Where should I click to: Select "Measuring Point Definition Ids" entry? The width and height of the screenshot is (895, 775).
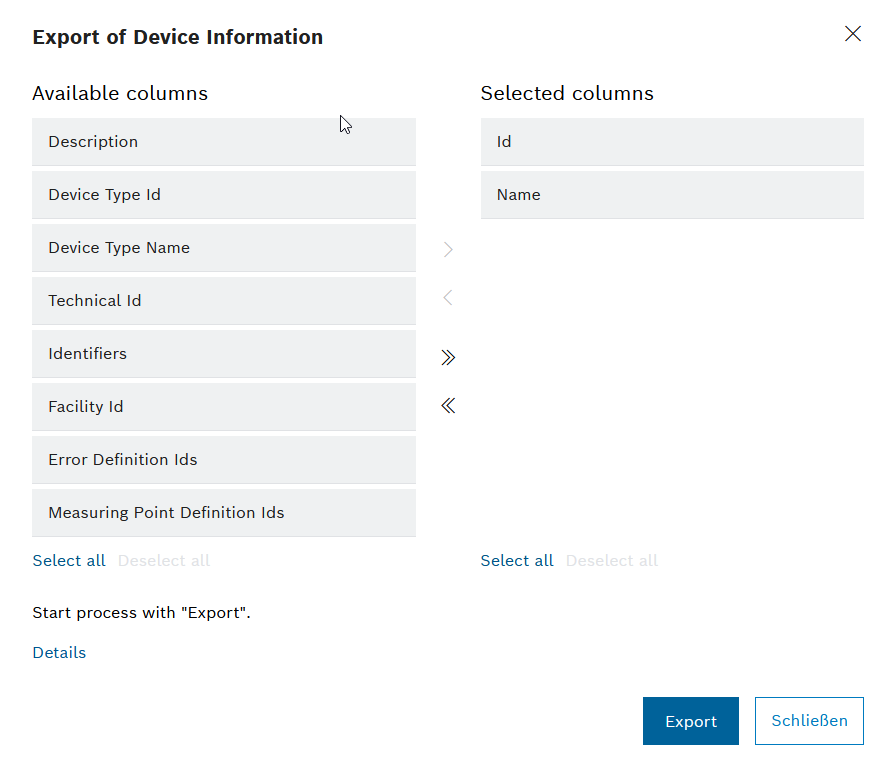tap(224, 512)
